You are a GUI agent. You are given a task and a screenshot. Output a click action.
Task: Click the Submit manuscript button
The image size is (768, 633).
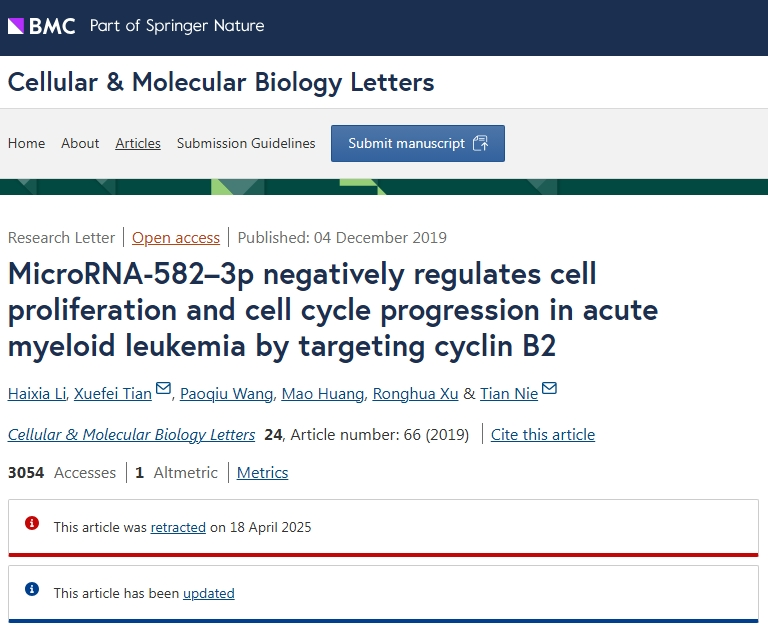point(418,144)
